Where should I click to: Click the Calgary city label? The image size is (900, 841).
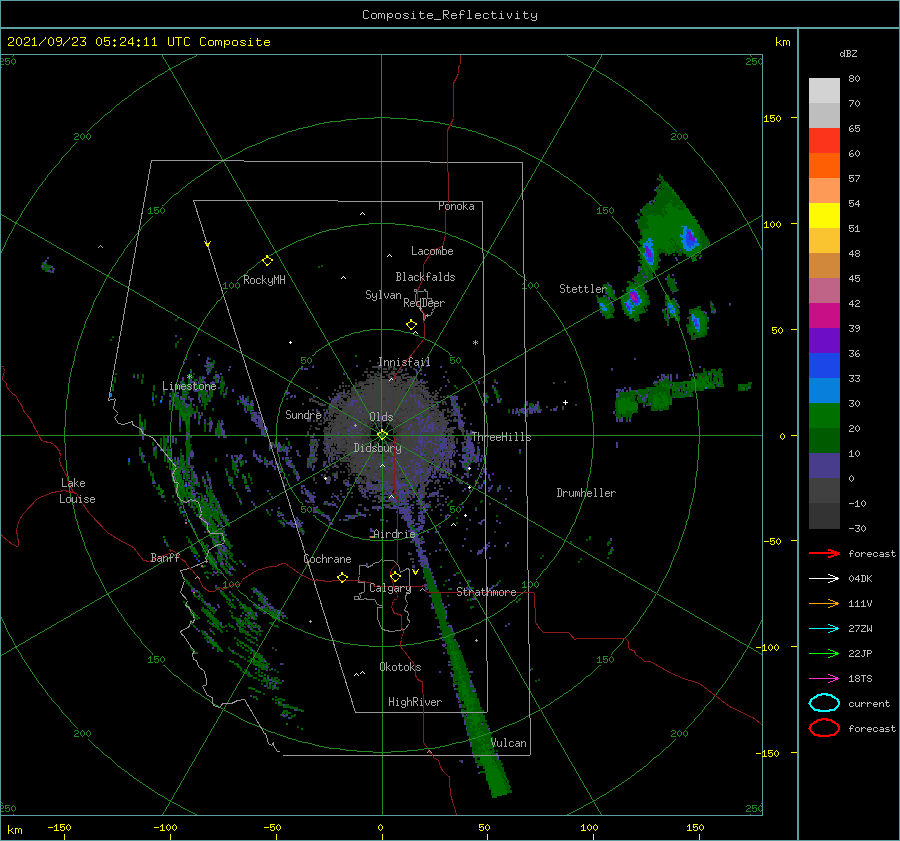390,588
